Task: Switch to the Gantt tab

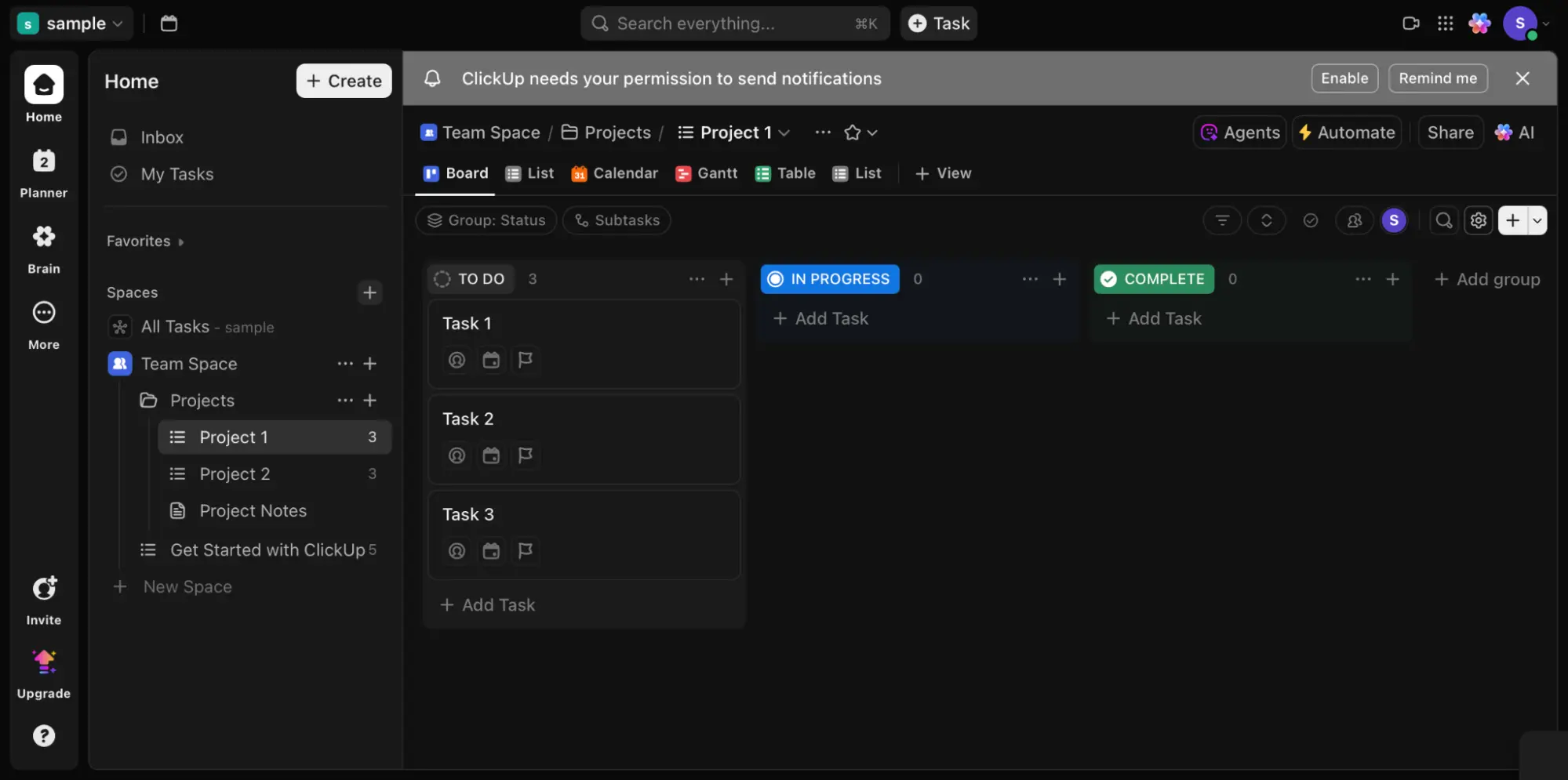Action: point(706,173)
